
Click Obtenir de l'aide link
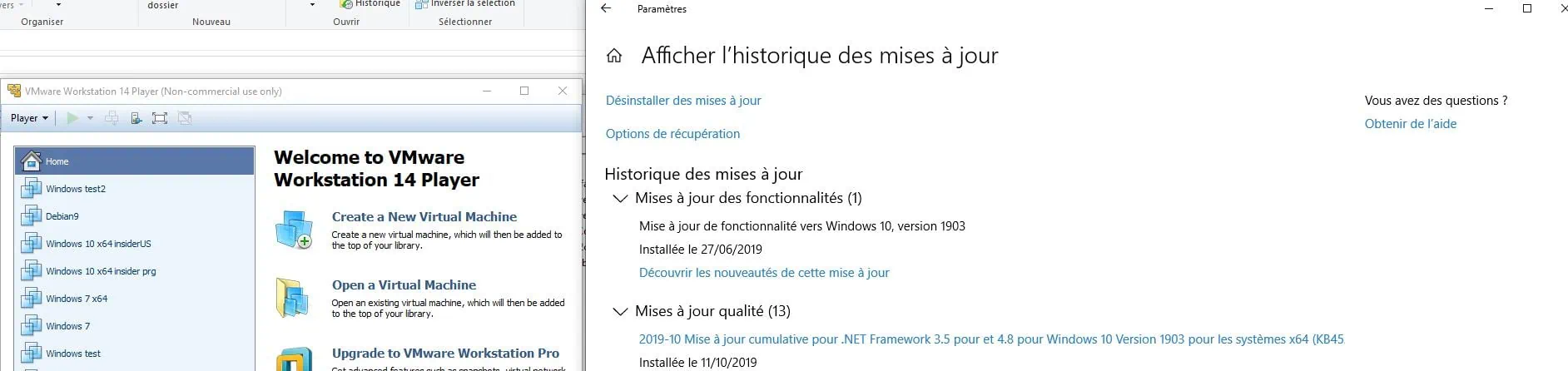pos(1410,124)
